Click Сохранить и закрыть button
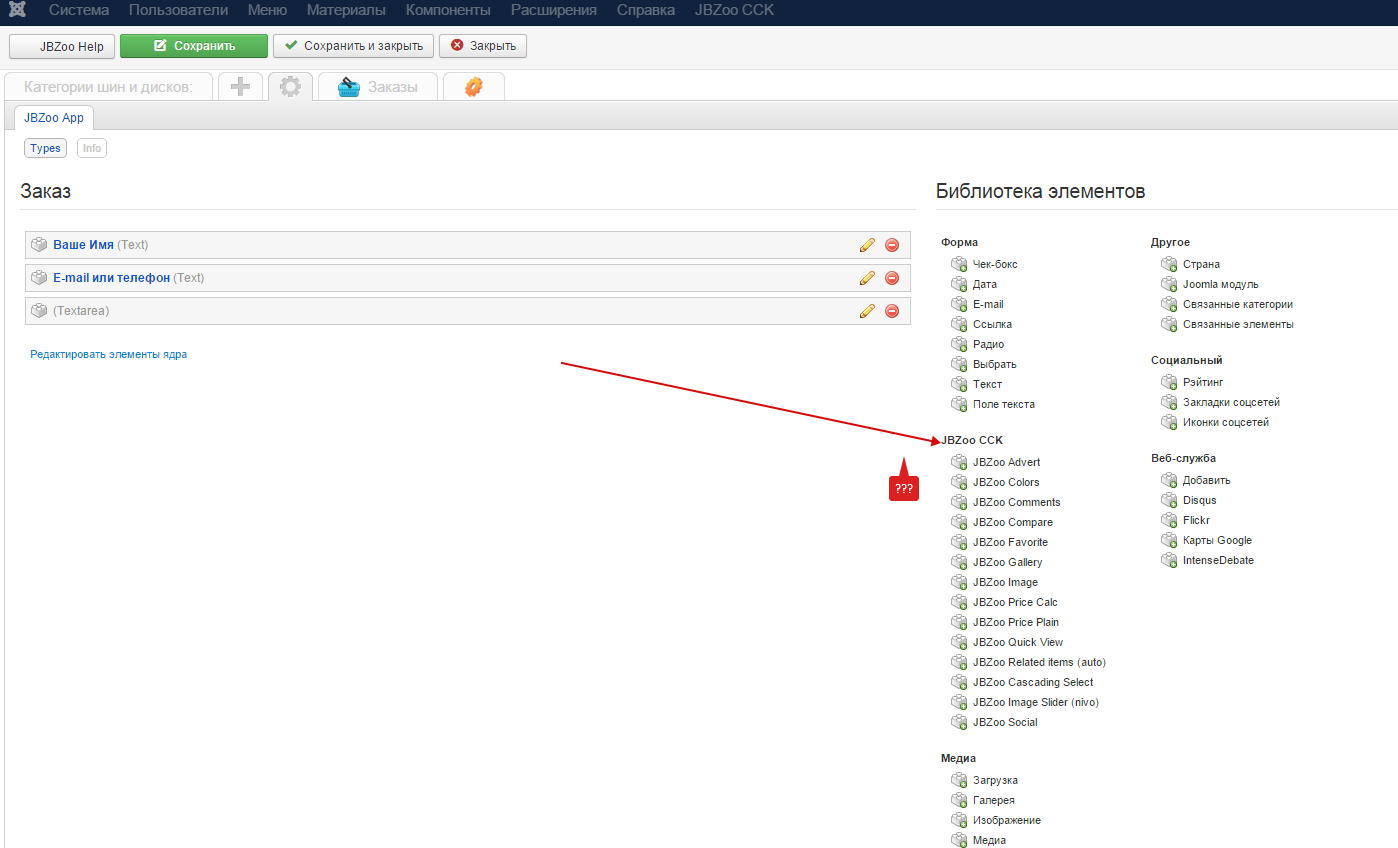The height and width of the screenshot is (848, 1398). pos(354,46)
